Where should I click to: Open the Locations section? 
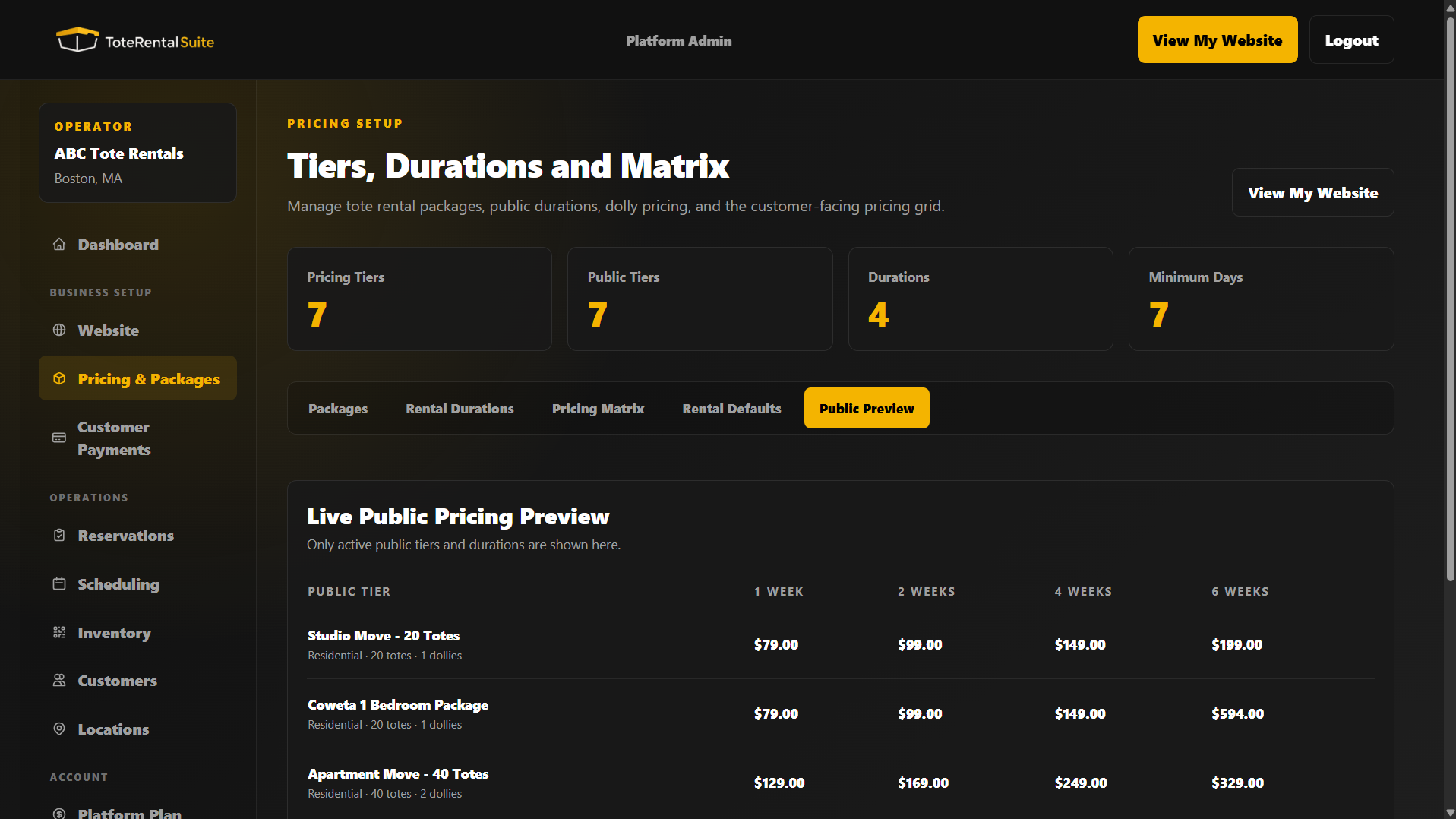click(137, 729)
